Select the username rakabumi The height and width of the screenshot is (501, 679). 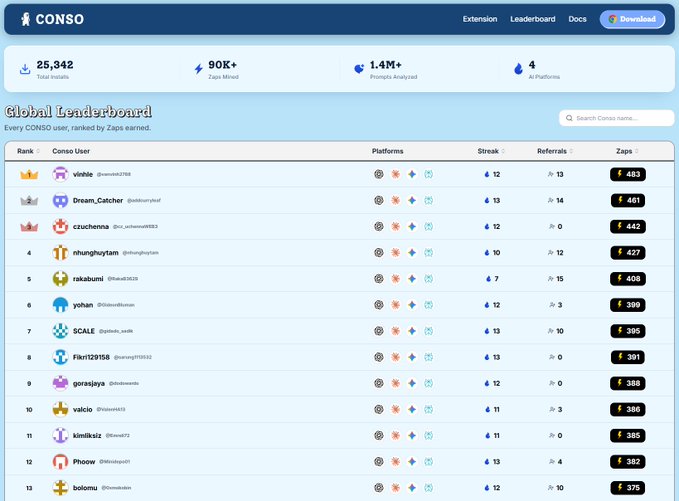point(88,279)
